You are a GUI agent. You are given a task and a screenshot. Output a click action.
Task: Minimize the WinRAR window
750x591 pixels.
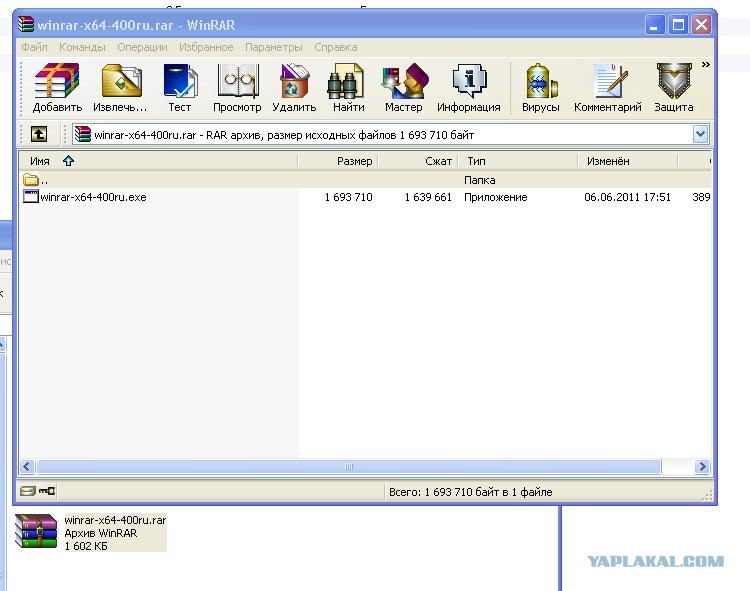tap(654, 24)
